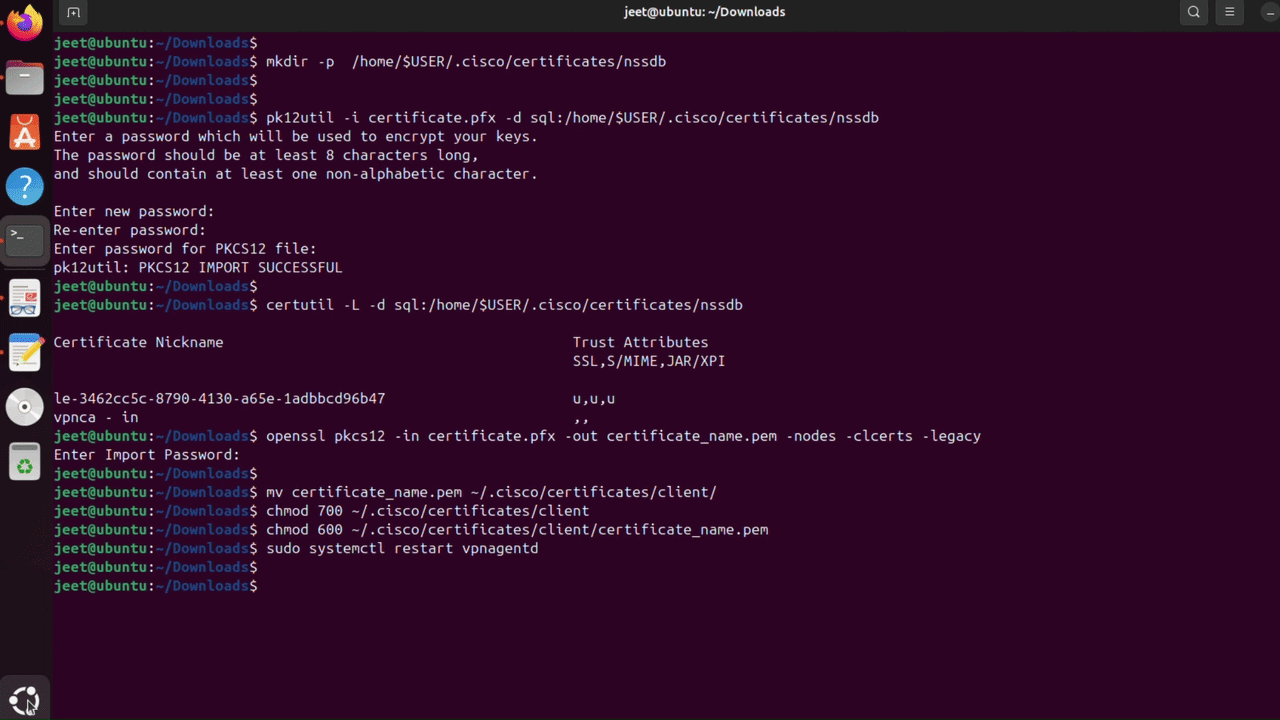Click the 'vpnca - in' entry

tap(96, 417)
